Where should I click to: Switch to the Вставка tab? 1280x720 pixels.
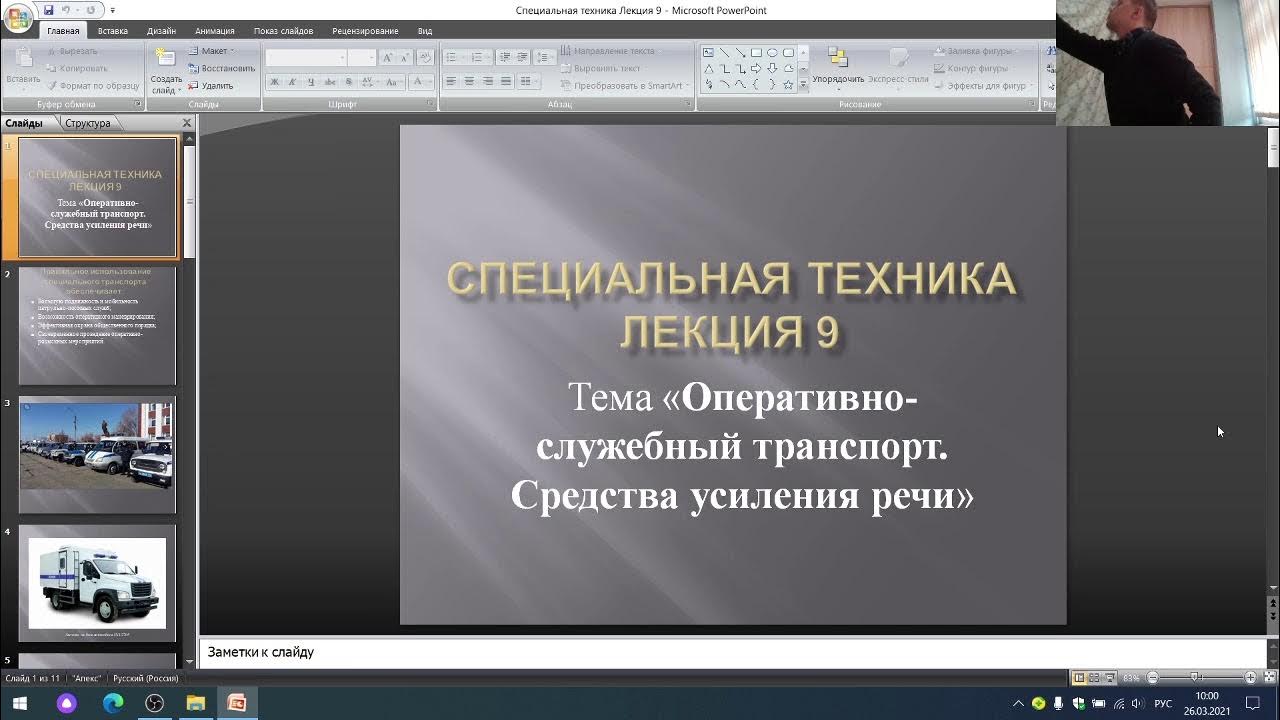click(113, 31)
